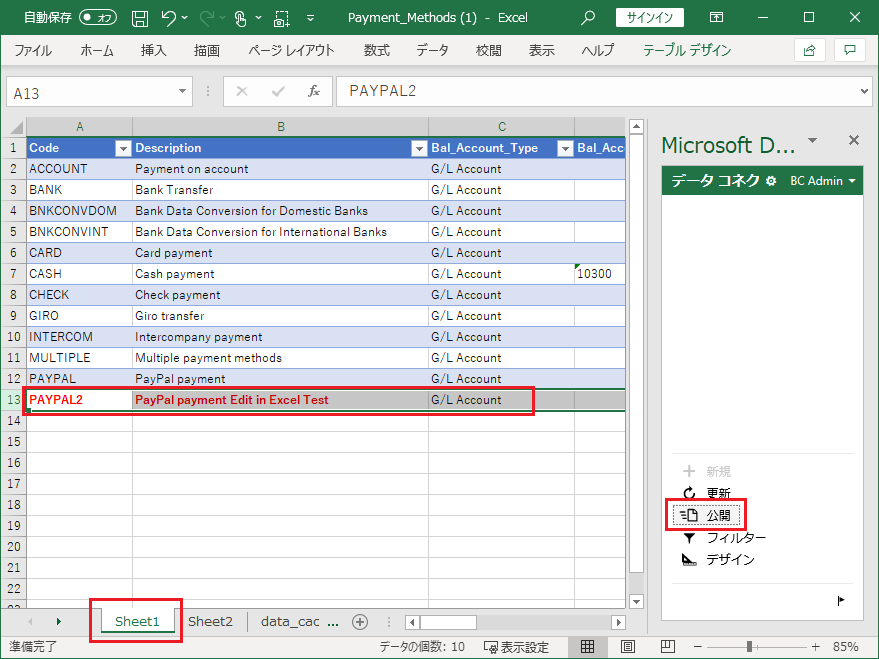Switch to the 挿入 tab
879x659 pixels.
(x=154, y=50)
